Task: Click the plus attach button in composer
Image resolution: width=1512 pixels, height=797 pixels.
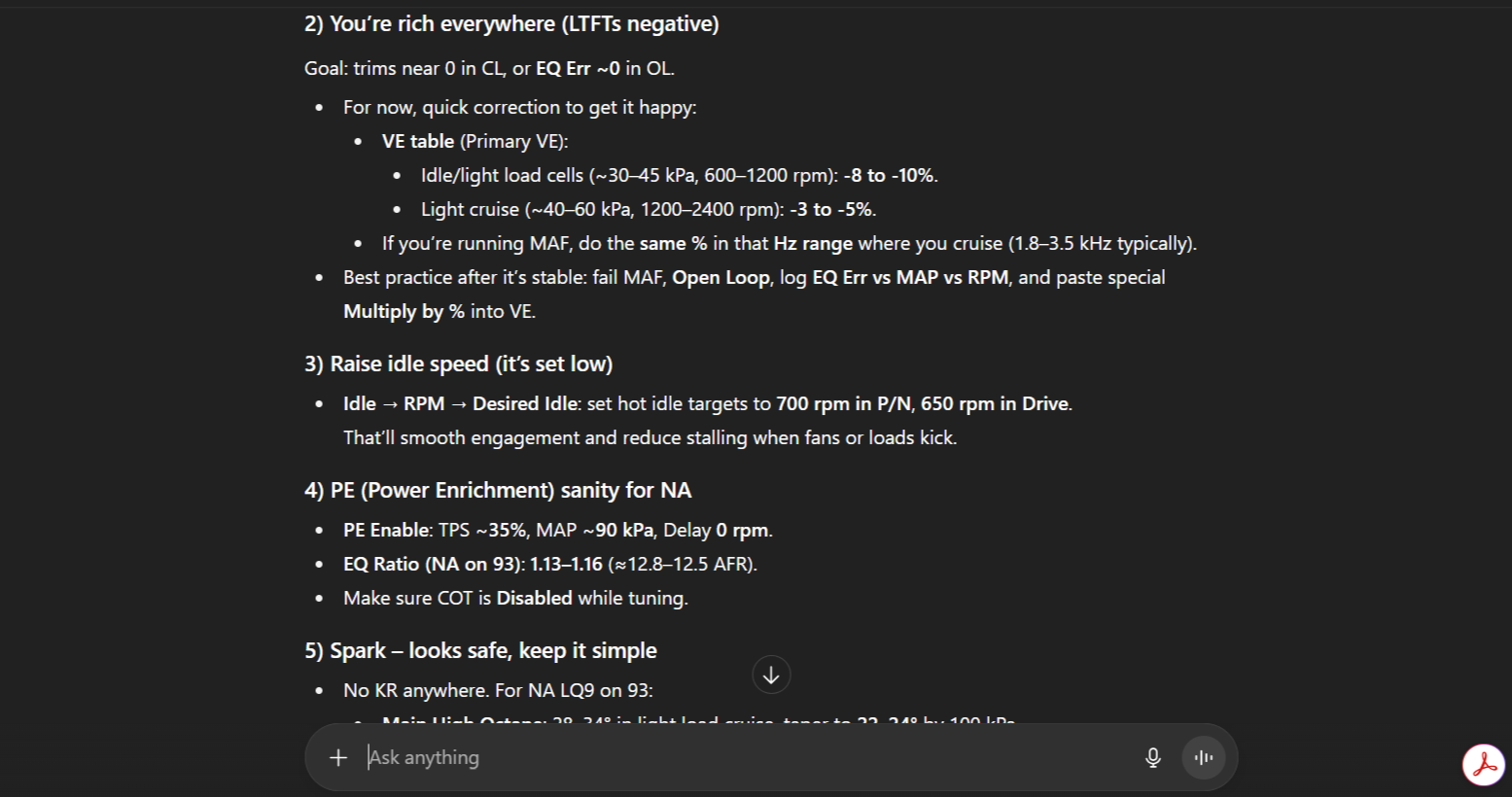Action: (338, 757)
